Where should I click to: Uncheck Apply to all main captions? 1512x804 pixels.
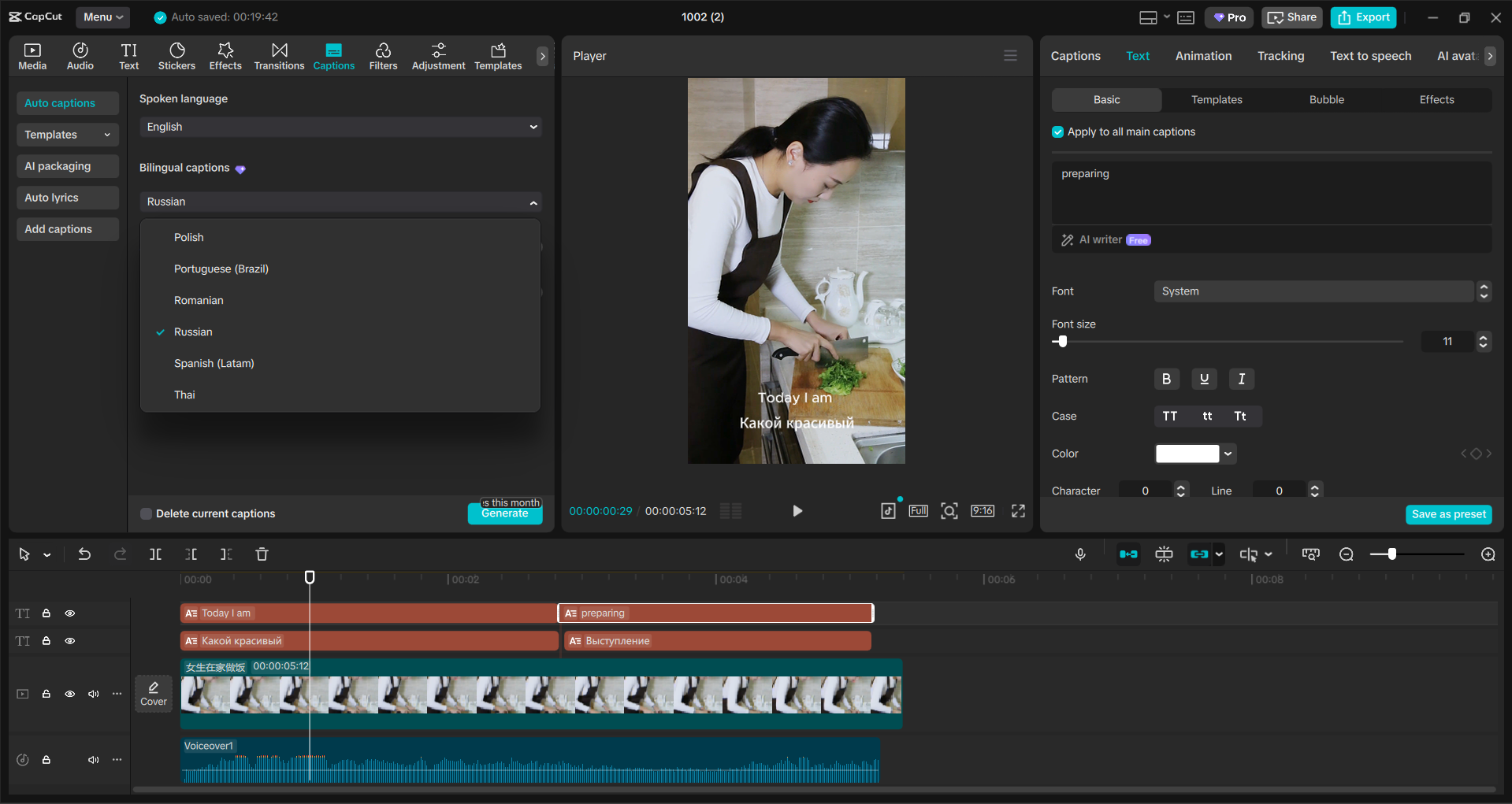tap(1057, 132)
